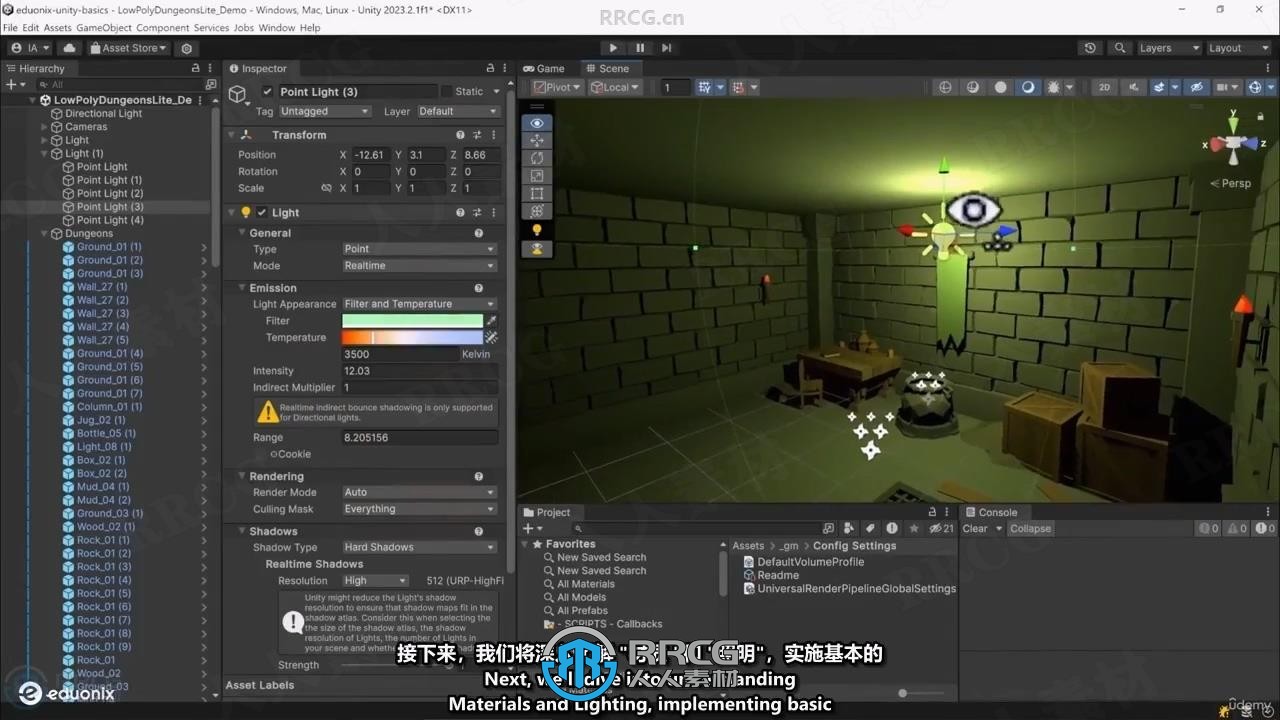Toggle the Light component enabled checkbox
Screen dimensions: 1280x720
[262, 213]
